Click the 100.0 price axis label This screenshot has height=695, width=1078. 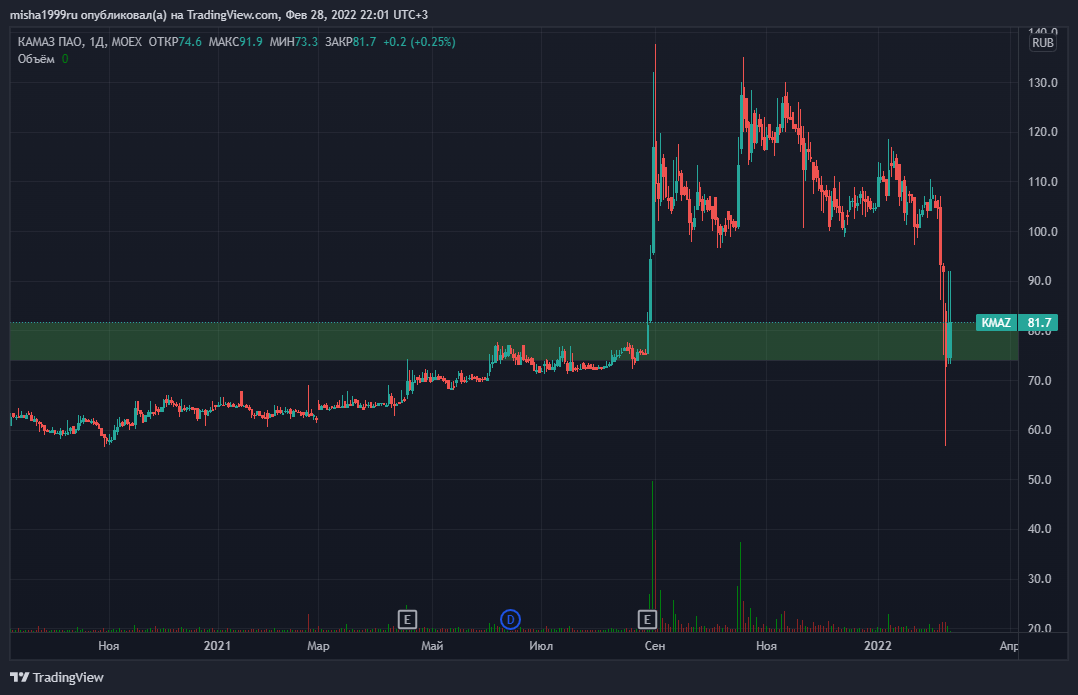[1042, 232]
